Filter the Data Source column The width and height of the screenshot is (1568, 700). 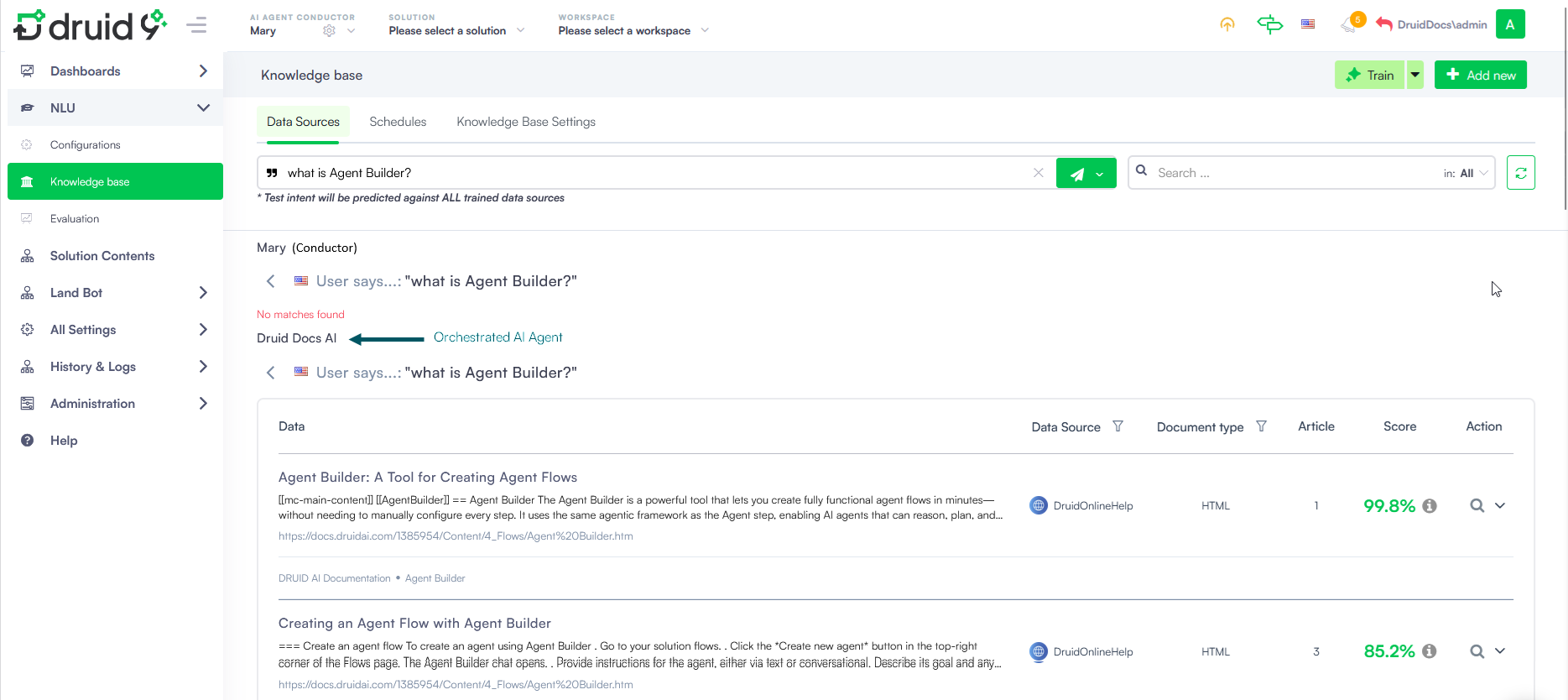pos(1117,426)
